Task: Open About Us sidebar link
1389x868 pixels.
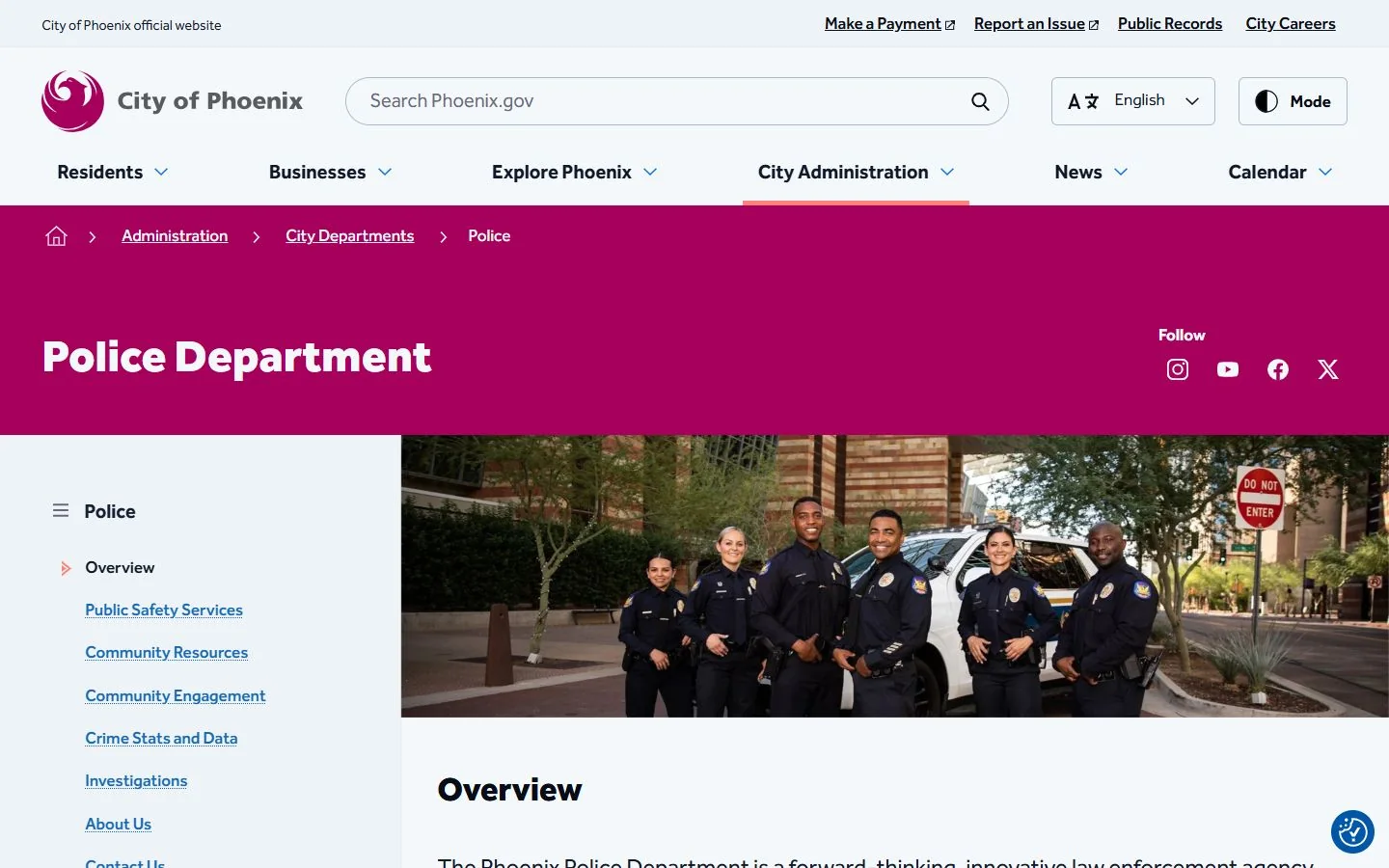Action: 118,825
